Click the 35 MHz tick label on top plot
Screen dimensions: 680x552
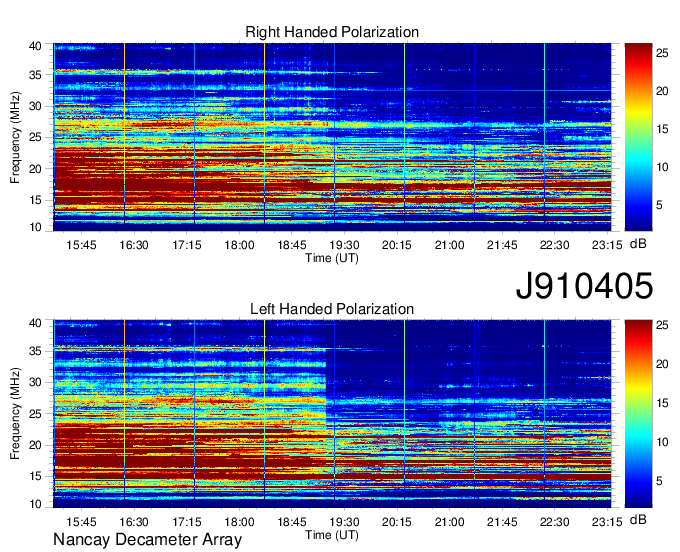coord(35,75)
